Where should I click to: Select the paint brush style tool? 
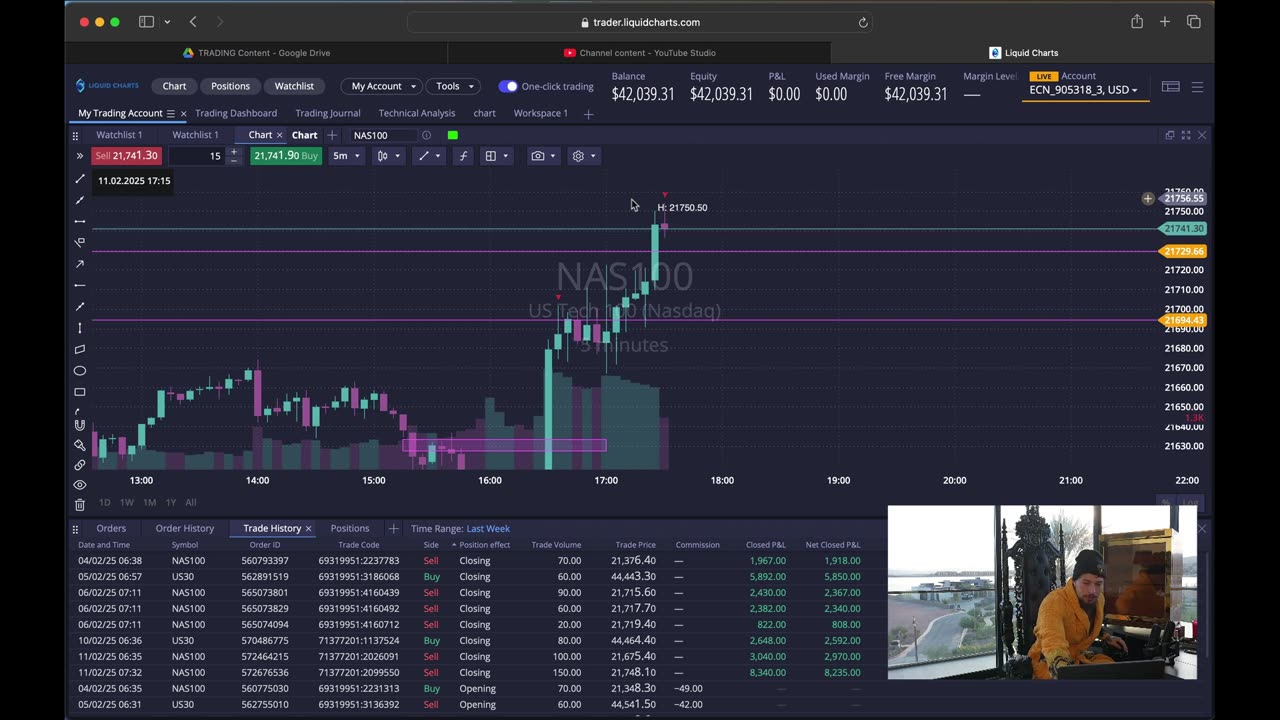80,445
